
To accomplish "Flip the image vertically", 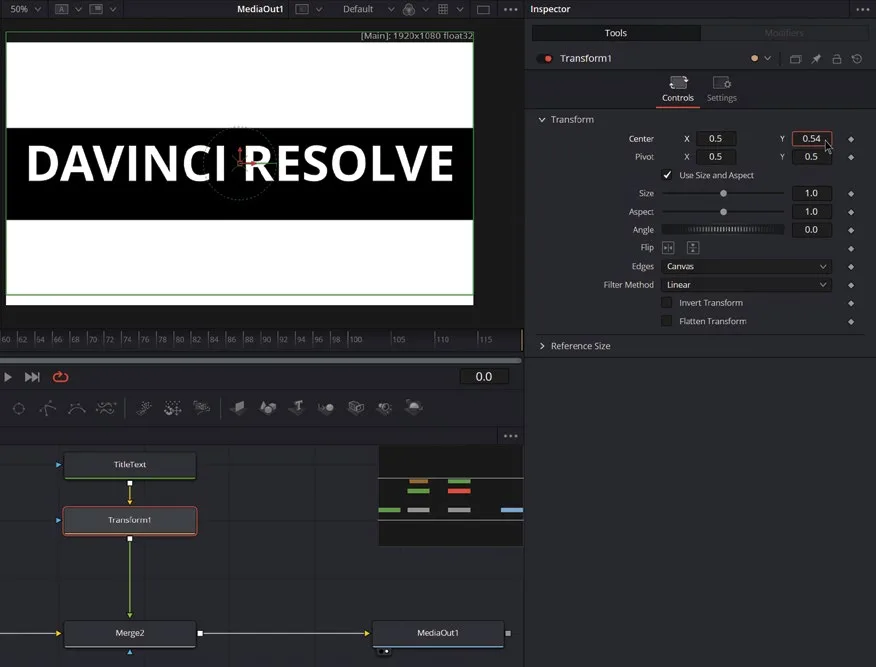I will (x=693, y=248).
